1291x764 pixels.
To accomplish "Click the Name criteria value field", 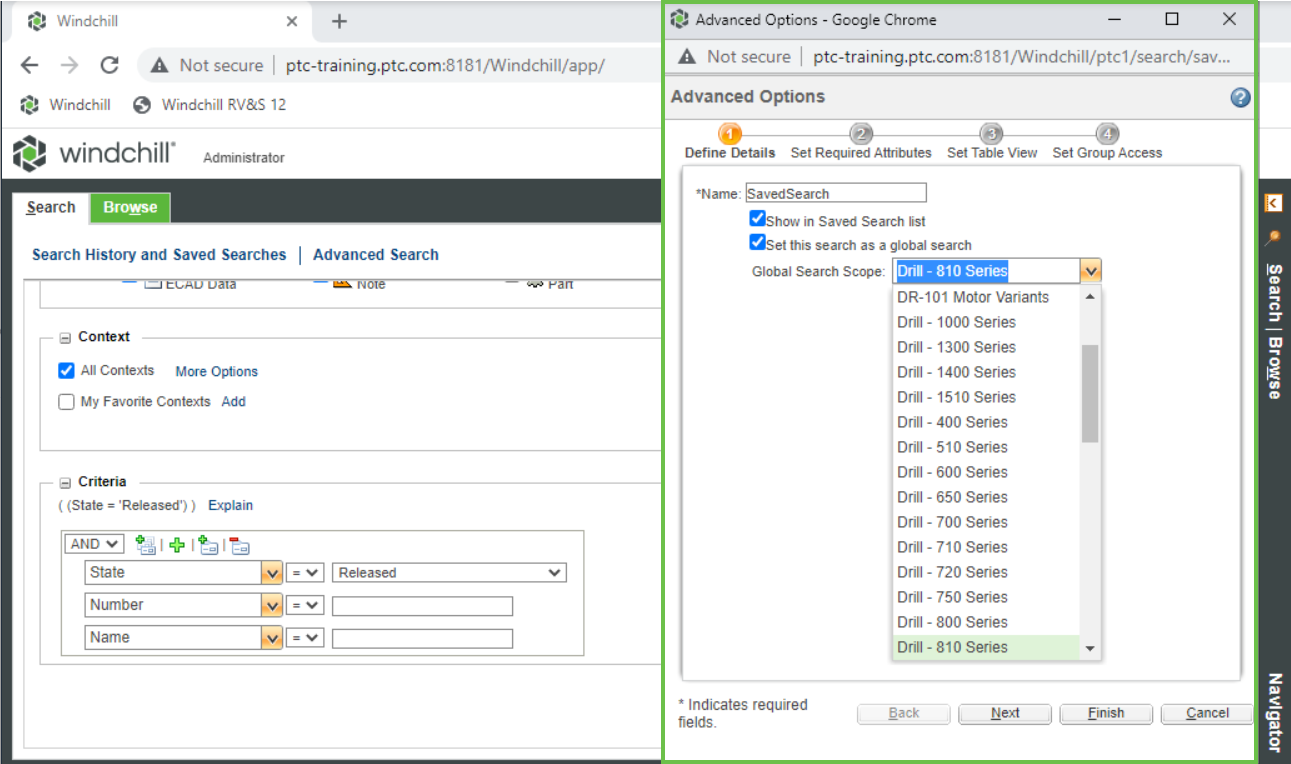I will click(422, 638).
